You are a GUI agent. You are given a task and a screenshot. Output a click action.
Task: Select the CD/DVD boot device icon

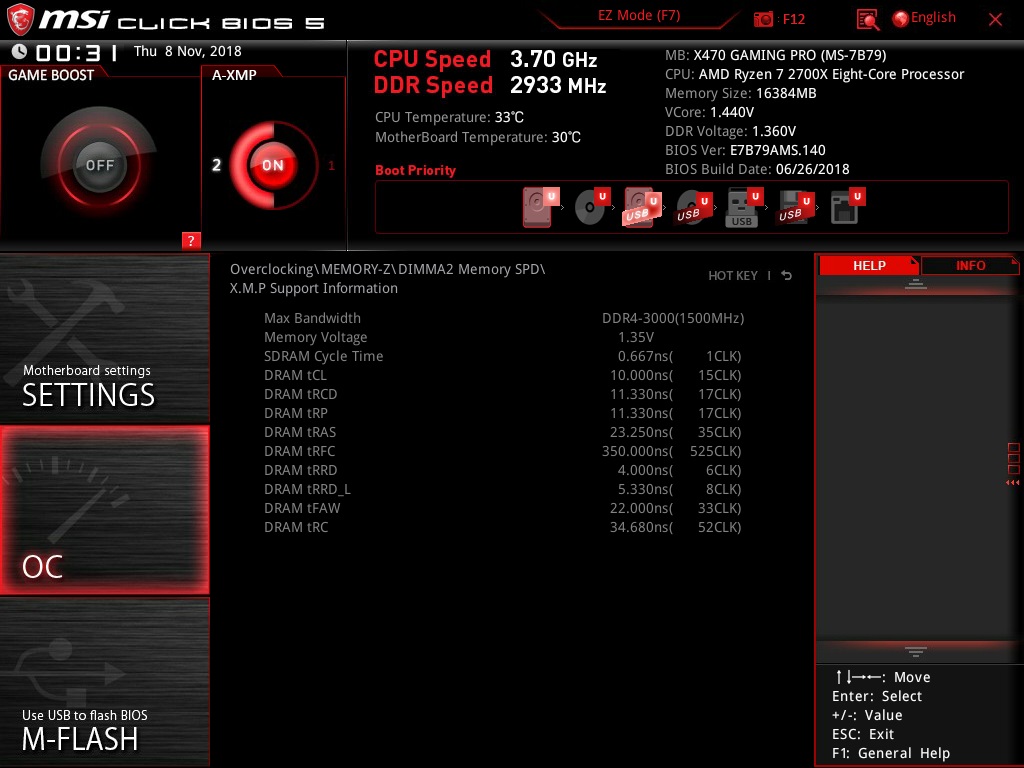(592, 207)
